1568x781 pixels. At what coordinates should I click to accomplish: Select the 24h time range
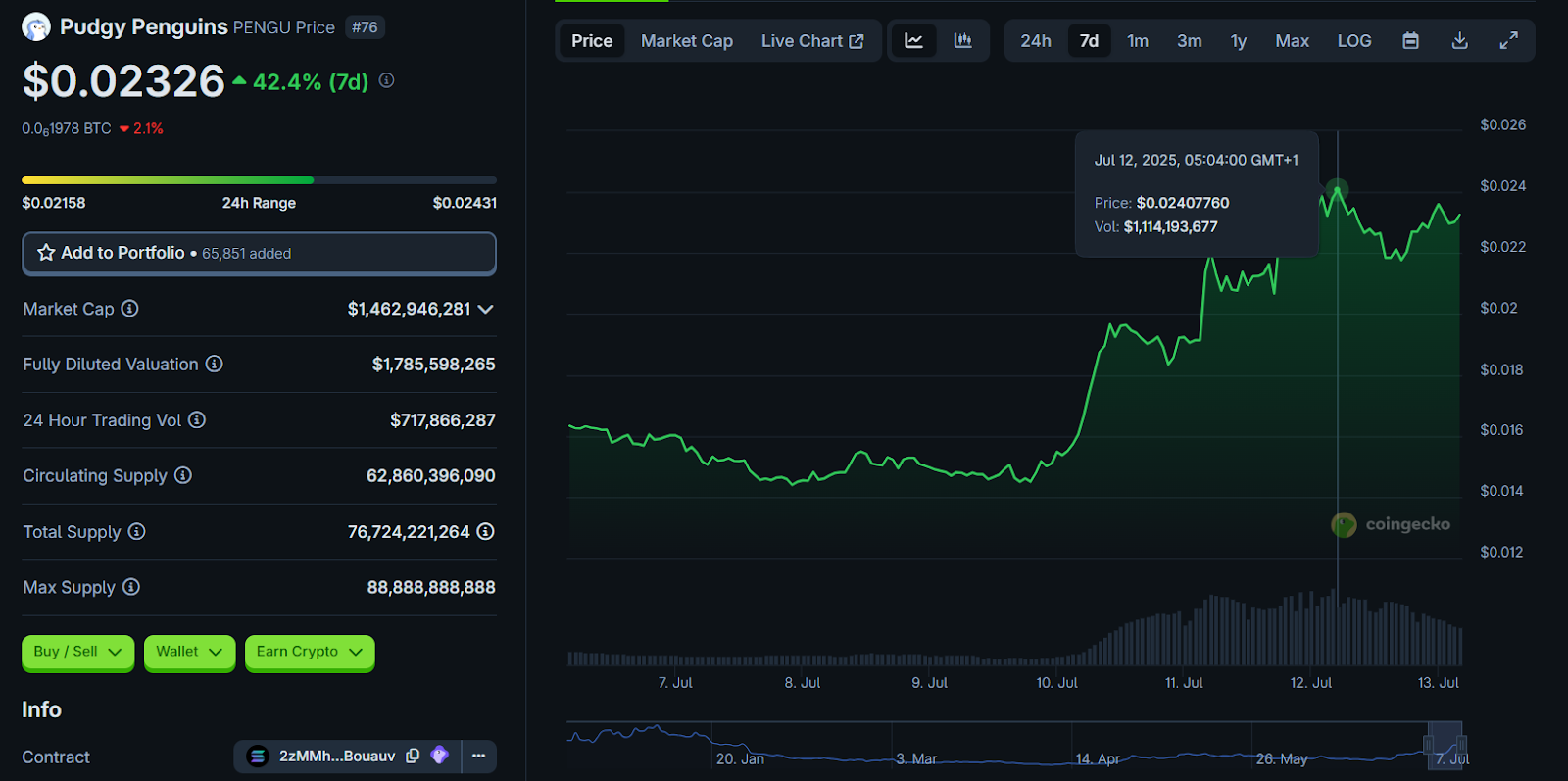pyautogui.click(x=1035, y=41)
